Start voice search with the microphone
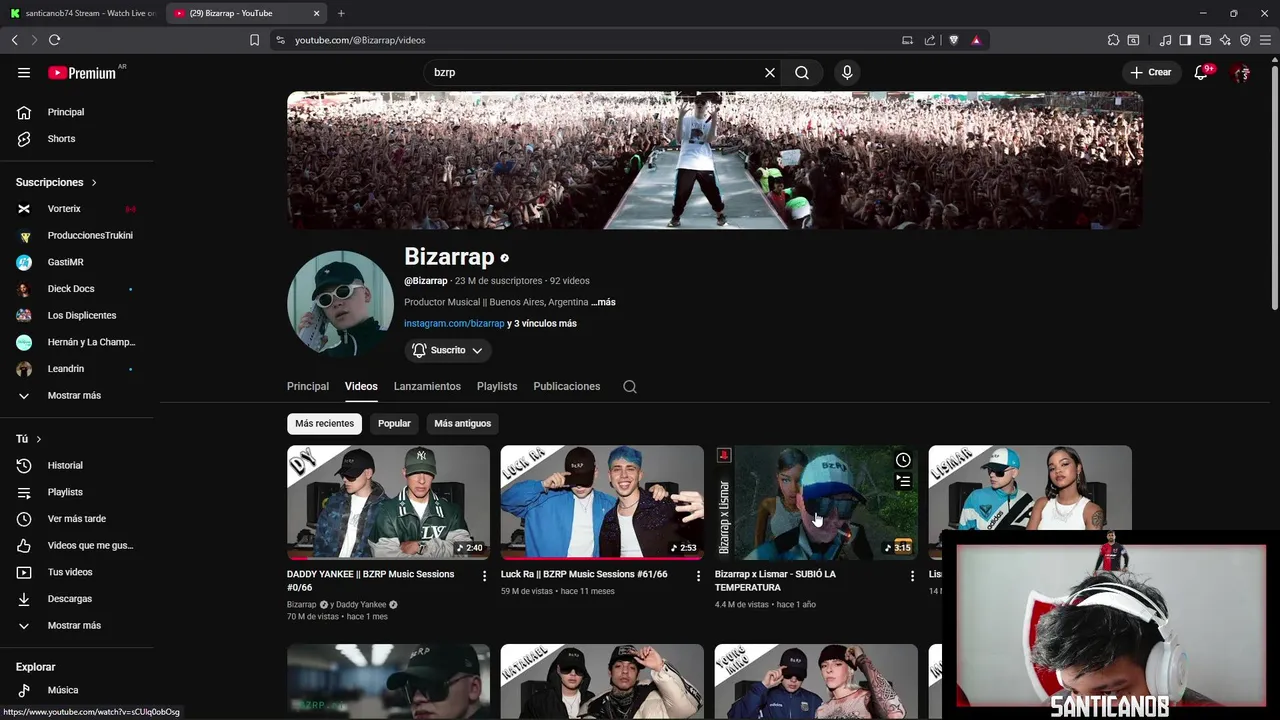Viewport: 1280px width, 720px height. coord(847,72)
